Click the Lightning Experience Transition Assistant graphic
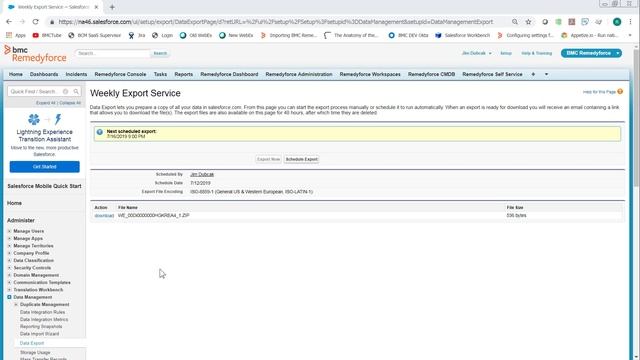The width and height of the screenshot is (640, 360). point(44,119)
